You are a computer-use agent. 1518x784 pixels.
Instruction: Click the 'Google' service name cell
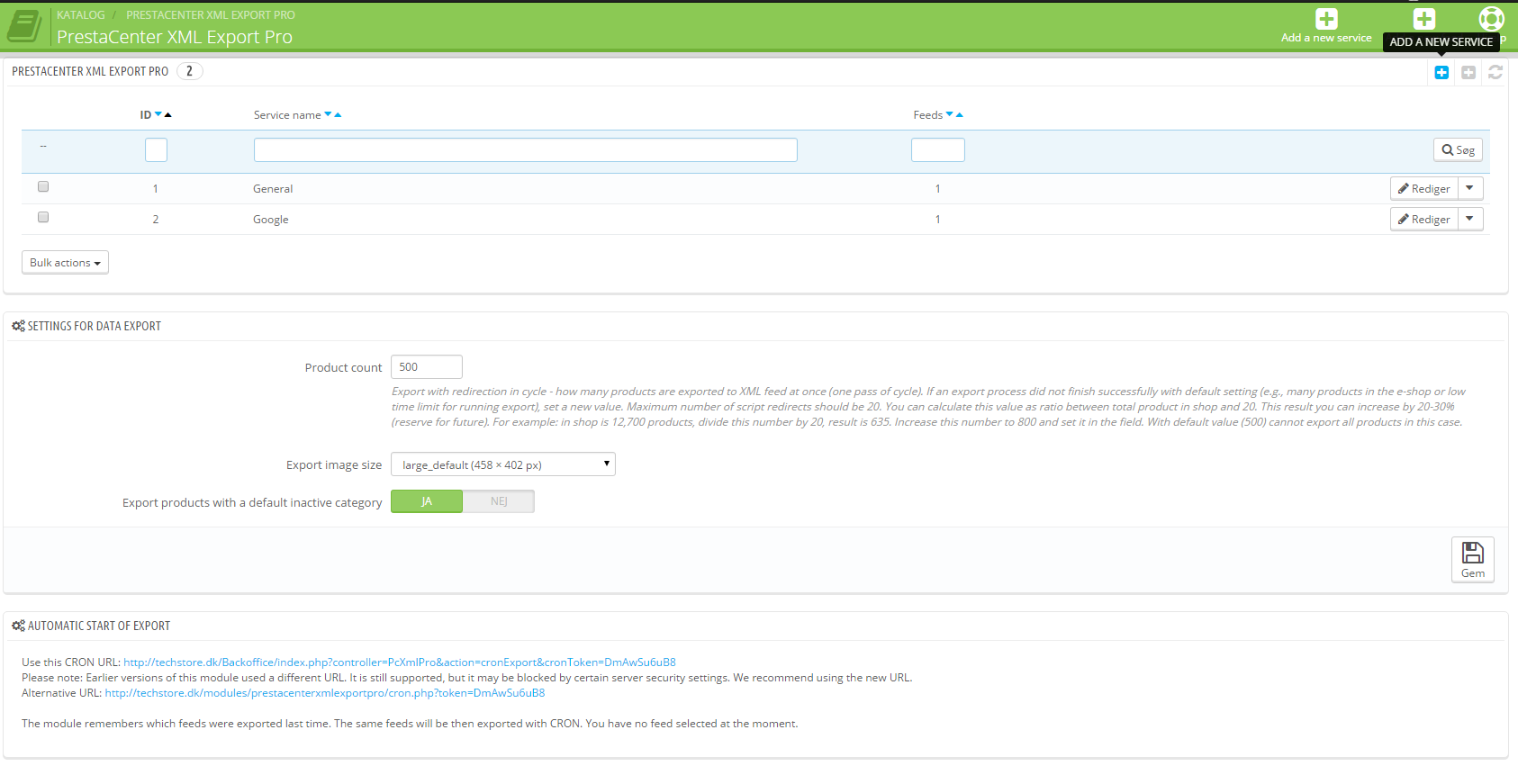271,219
